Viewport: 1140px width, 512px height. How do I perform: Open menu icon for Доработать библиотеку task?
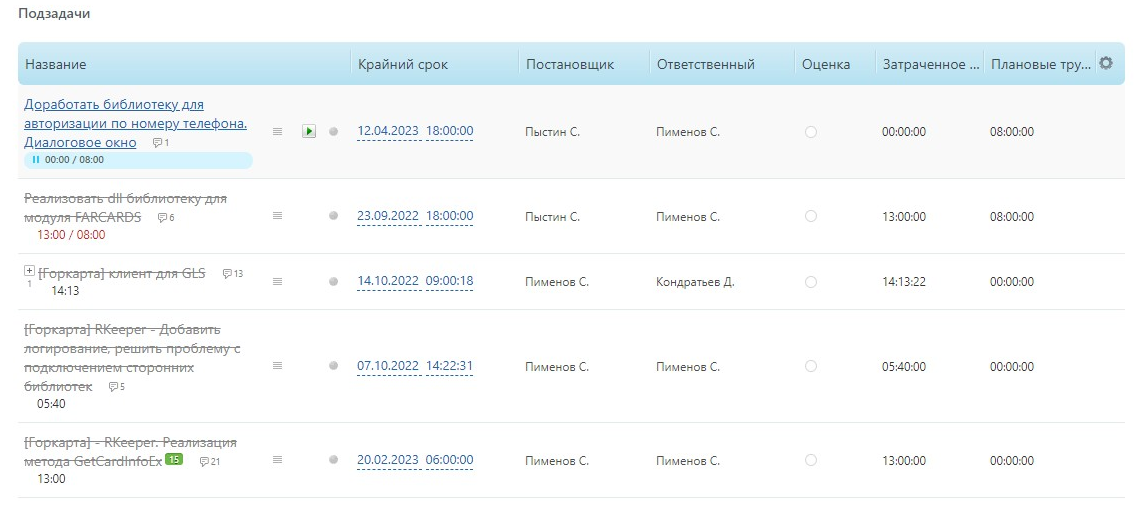(x=277, y=132)
